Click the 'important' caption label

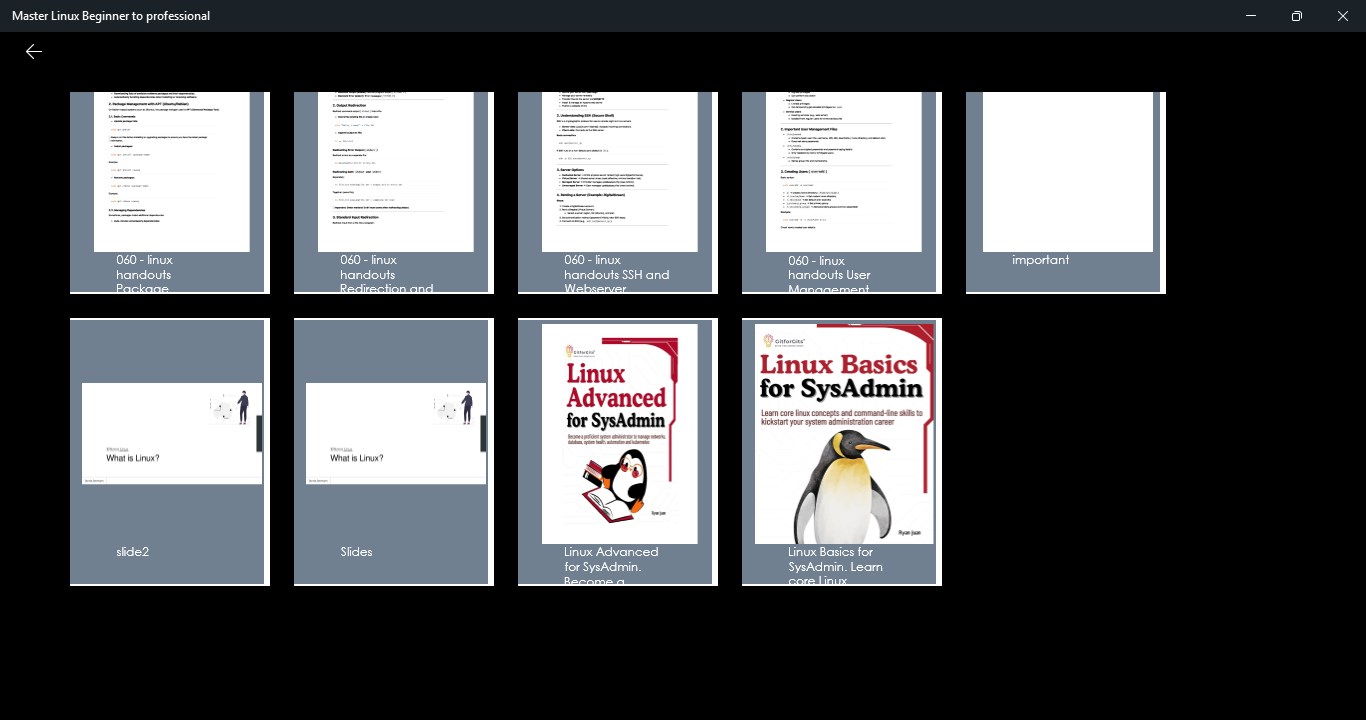click(1040, 260)
